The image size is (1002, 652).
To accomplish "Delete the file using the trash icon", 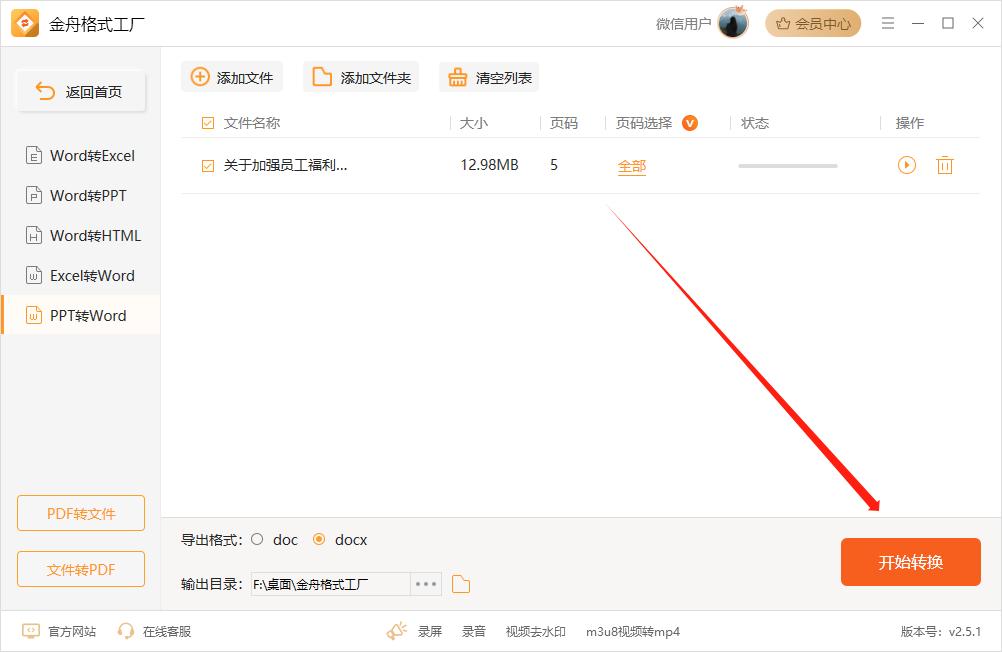I will [944, 165].
